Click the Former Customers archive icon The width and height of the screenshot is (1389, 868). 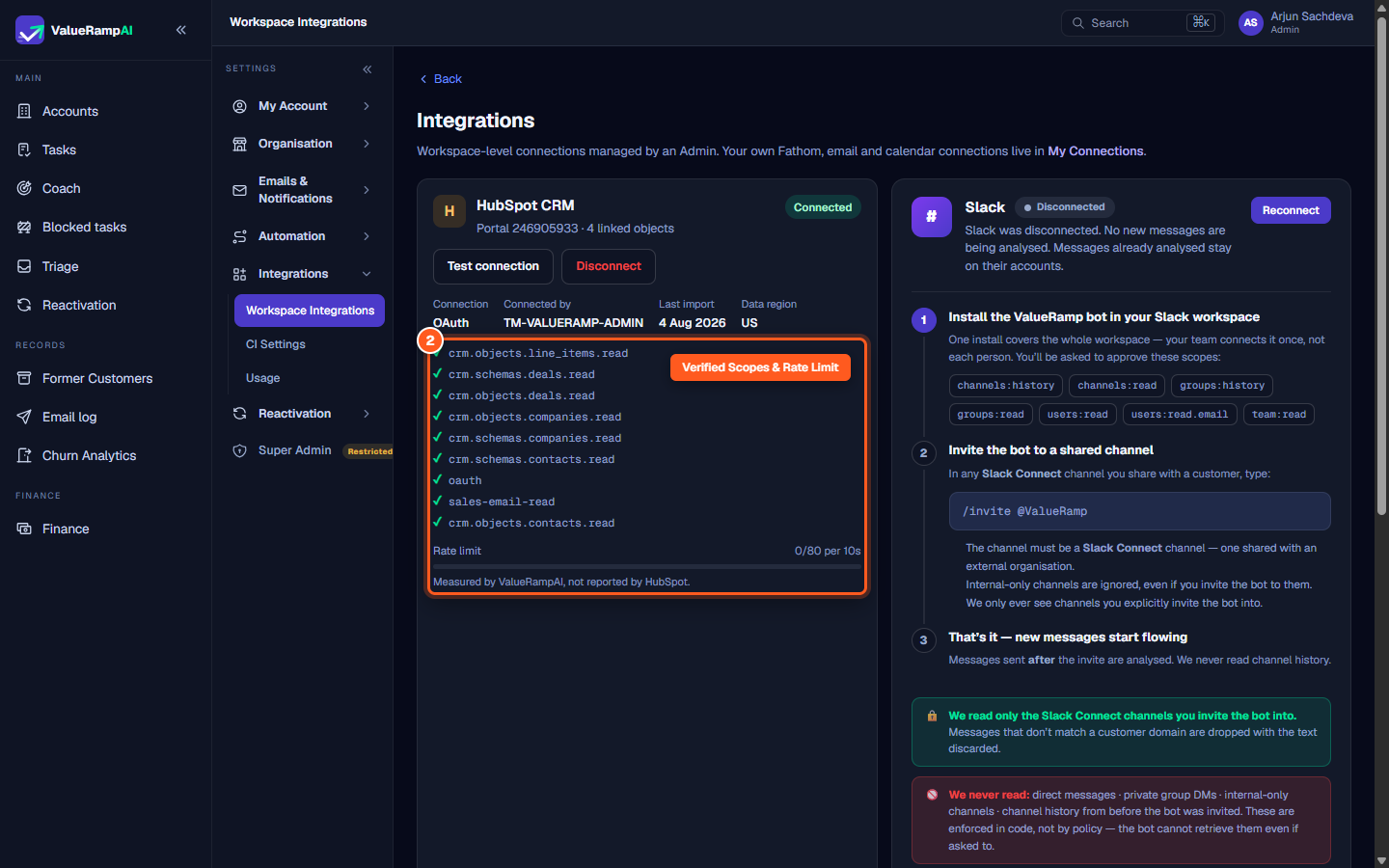point(24,378)
